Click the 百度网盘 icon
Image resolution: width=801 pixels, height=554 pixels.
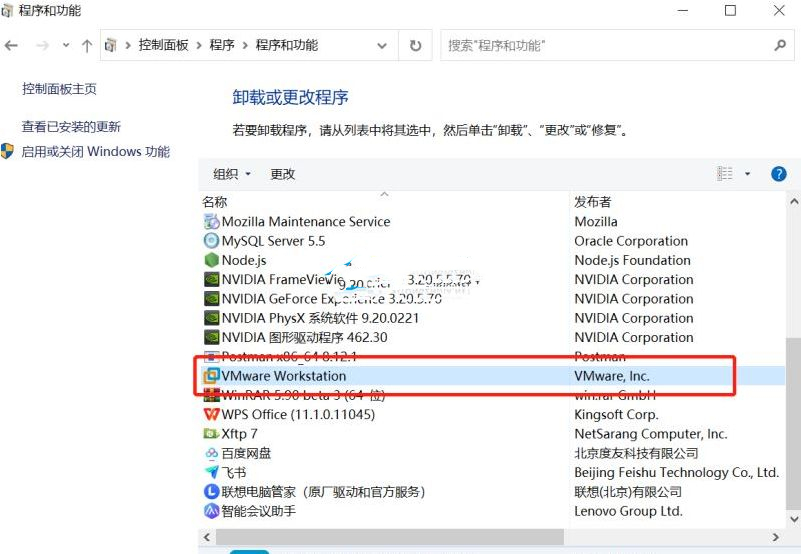211,453
